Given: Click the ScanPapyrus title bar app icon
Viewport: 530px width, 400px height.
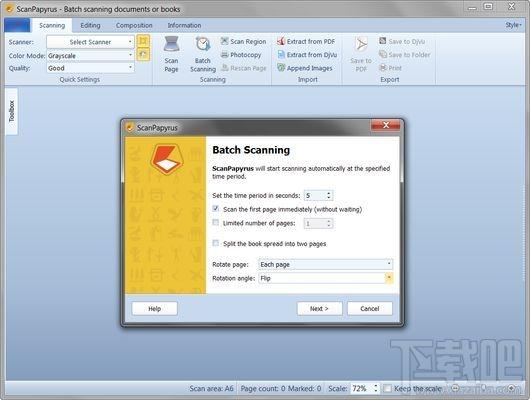Looking at the screenshot, I should tap(9, 9).
